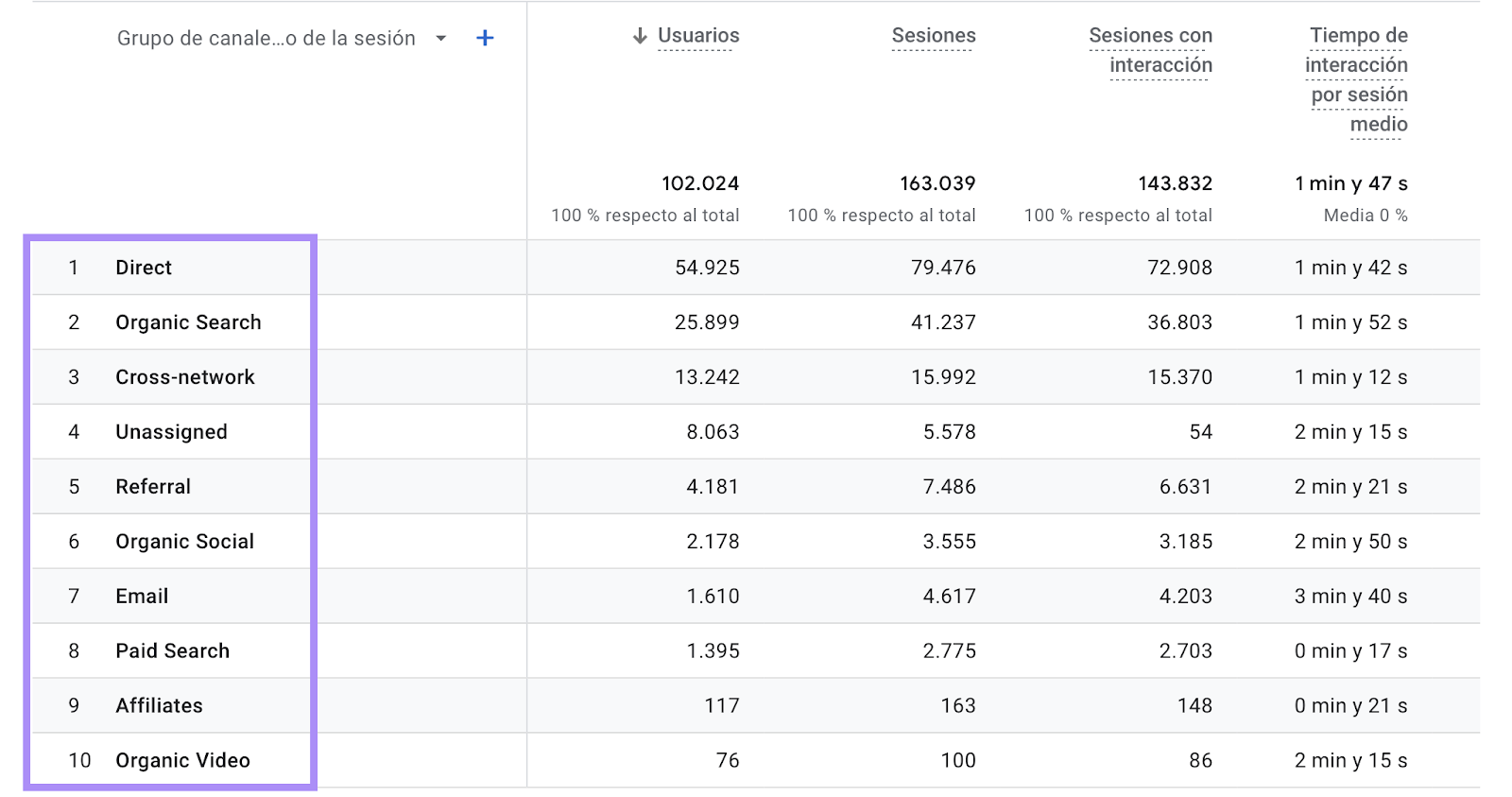1512x797 pixels.
Task: Select the Organic Social channel row
Action: pos(184,541)
